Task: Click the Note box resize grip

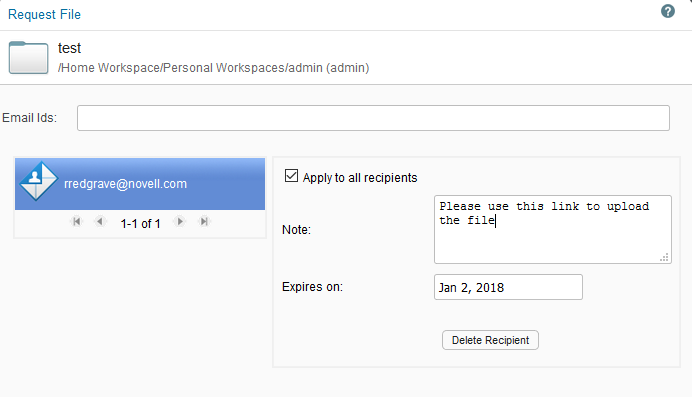Action: 664,257
